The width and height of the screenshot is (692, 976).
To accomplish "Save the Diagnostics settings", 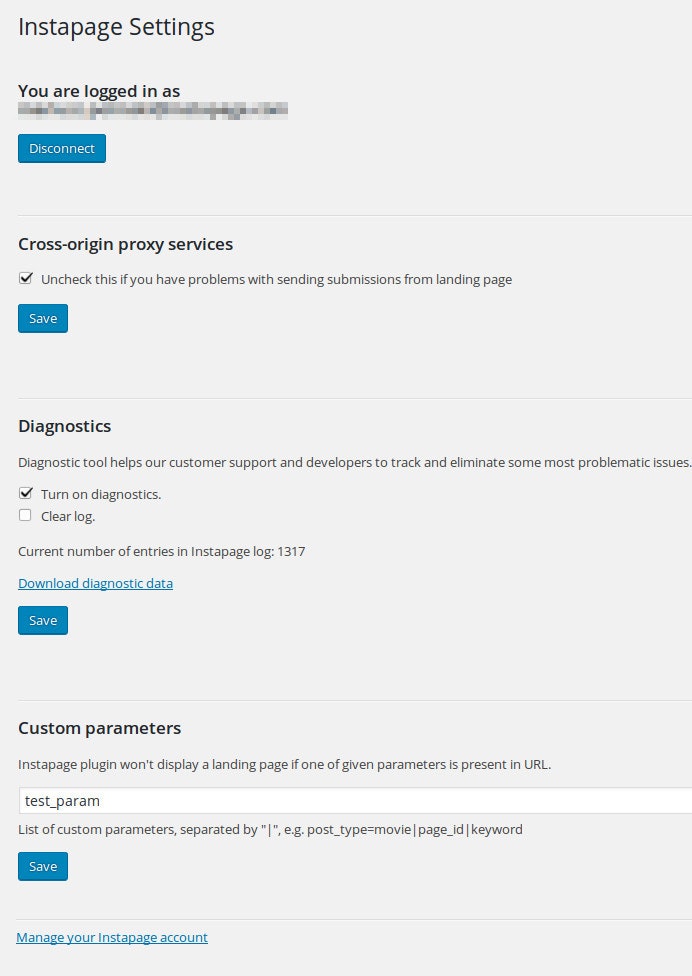I will (x=42, y=620).
